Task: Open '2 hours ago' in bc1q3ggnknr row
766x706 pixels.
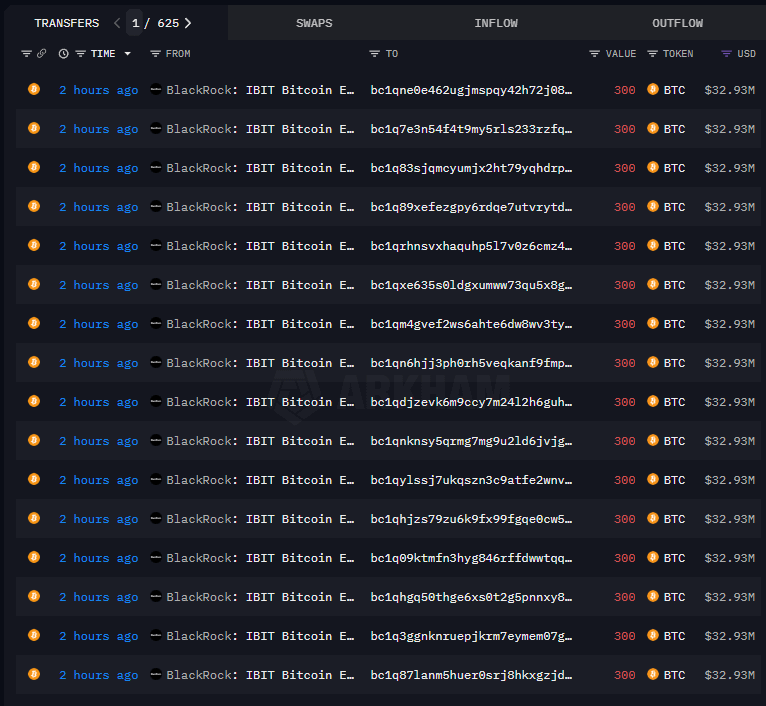Action: tap(99, 636)
